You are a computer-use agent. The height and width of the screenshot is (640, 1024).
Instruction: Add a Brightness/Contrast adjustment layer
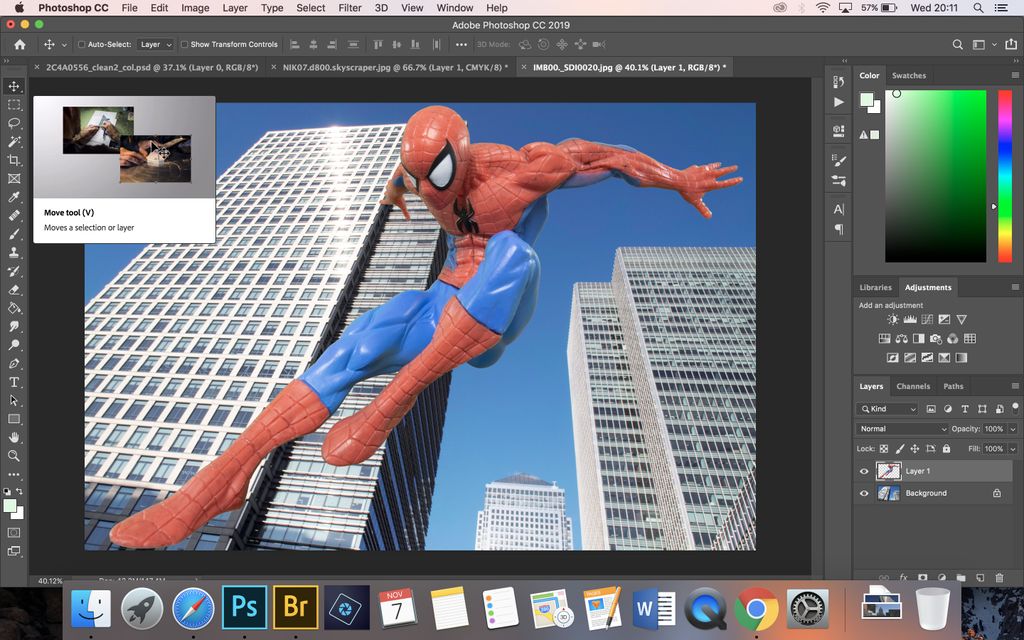(892, 318)
